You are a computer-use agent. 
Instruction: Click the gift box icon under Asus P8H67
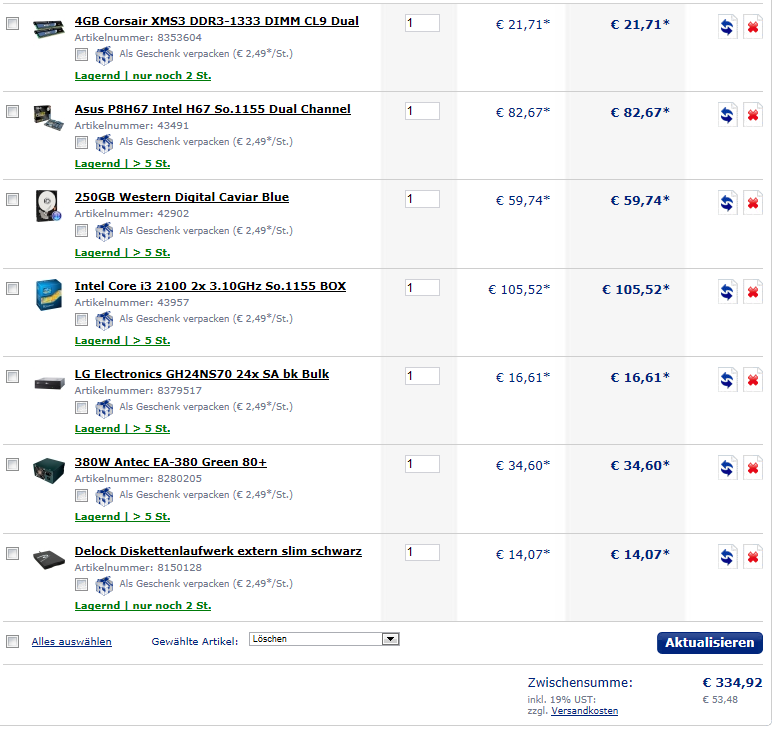pos(104,142)
